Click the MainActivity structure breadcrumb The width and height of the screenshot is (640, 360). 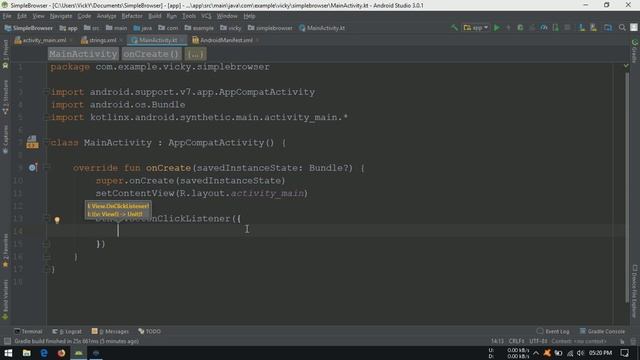click(x=83, y=54)
